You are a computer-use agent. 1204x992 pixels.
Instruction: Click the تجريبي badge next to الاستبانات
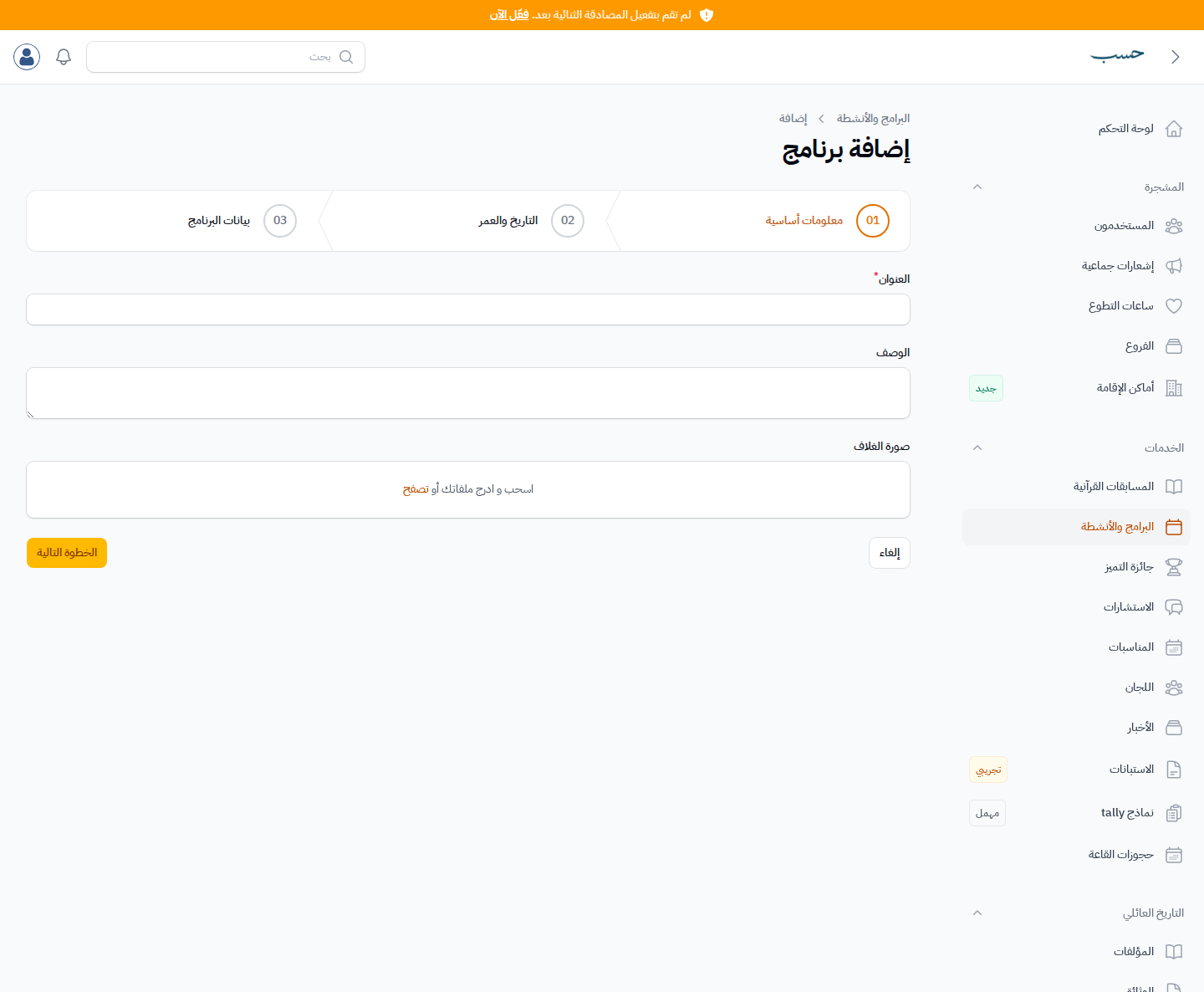[x=988, y=770]
